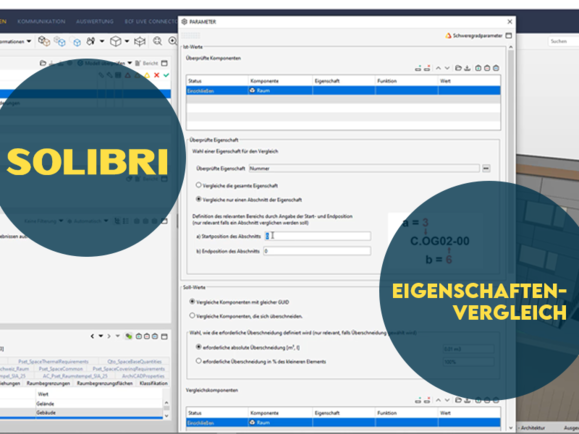Open the navigation history dropdown arrow in info panel
Viewport: 579px width, 434px height.
[101, 336]
